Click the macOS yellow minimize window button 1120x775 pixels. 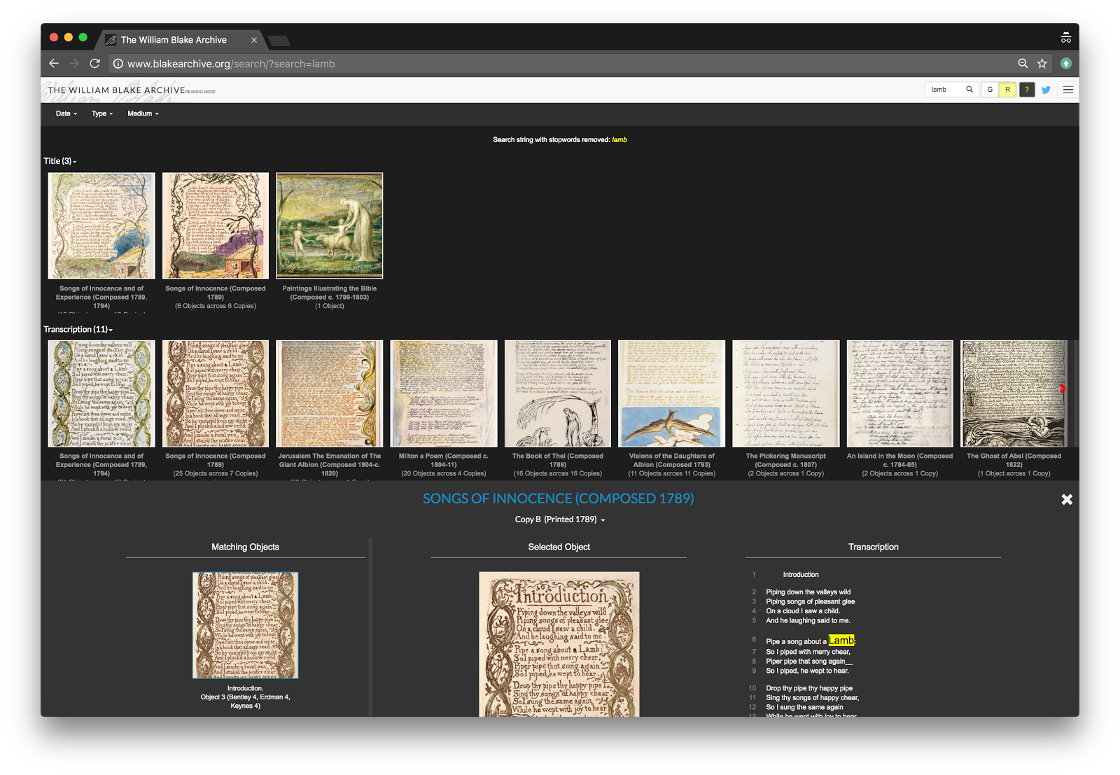(x=69, y=37)
